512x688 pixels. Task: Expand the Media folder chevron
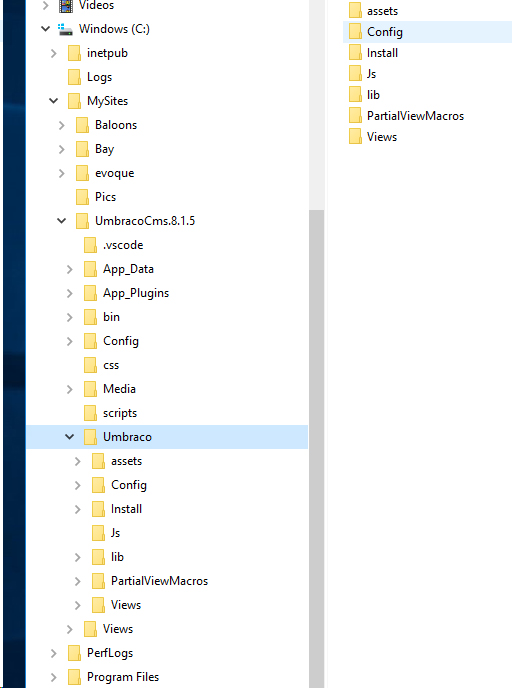(70, 389)
